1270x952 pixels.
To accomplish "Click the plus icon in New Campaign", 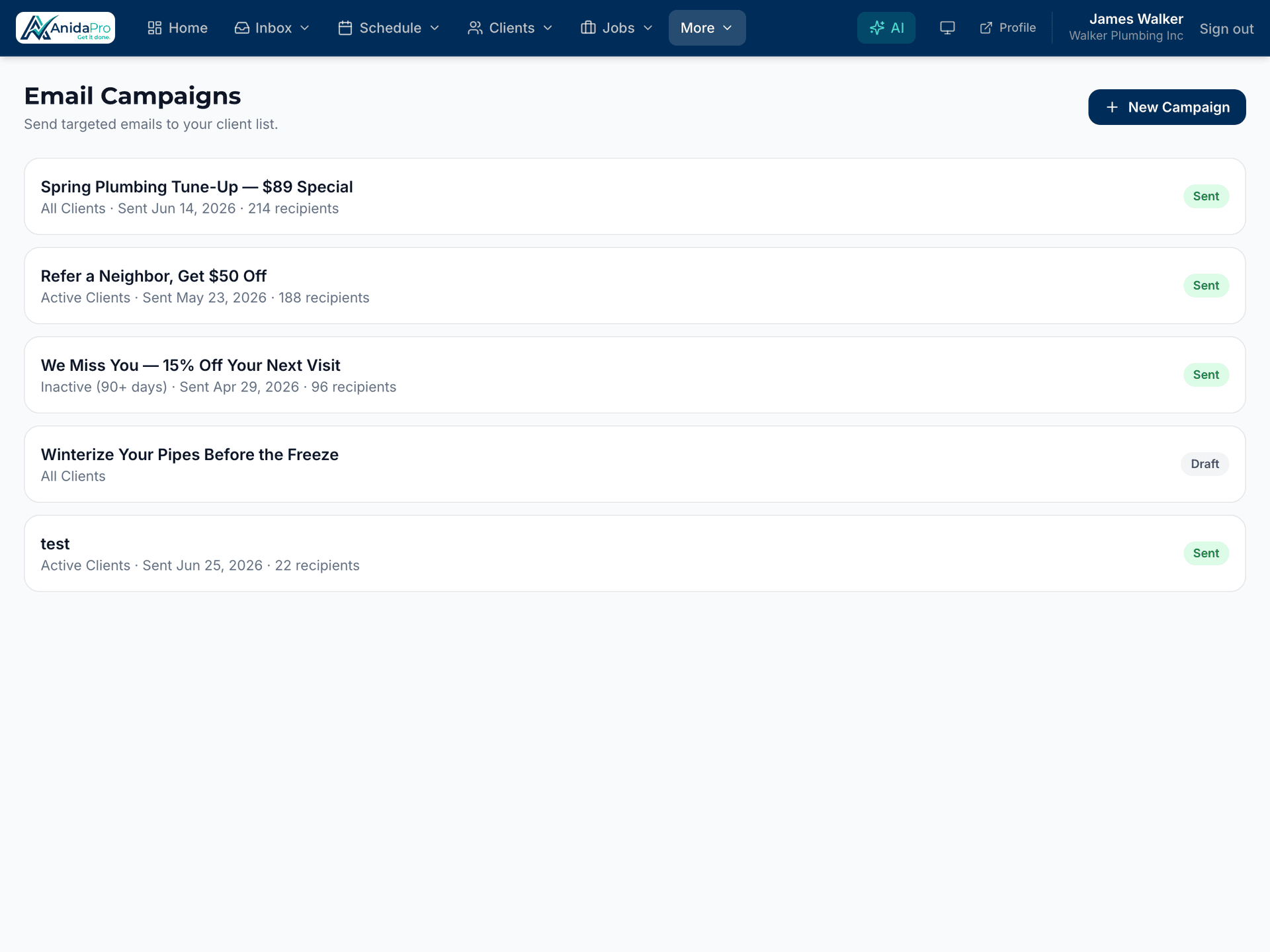I will (1113, 107).
